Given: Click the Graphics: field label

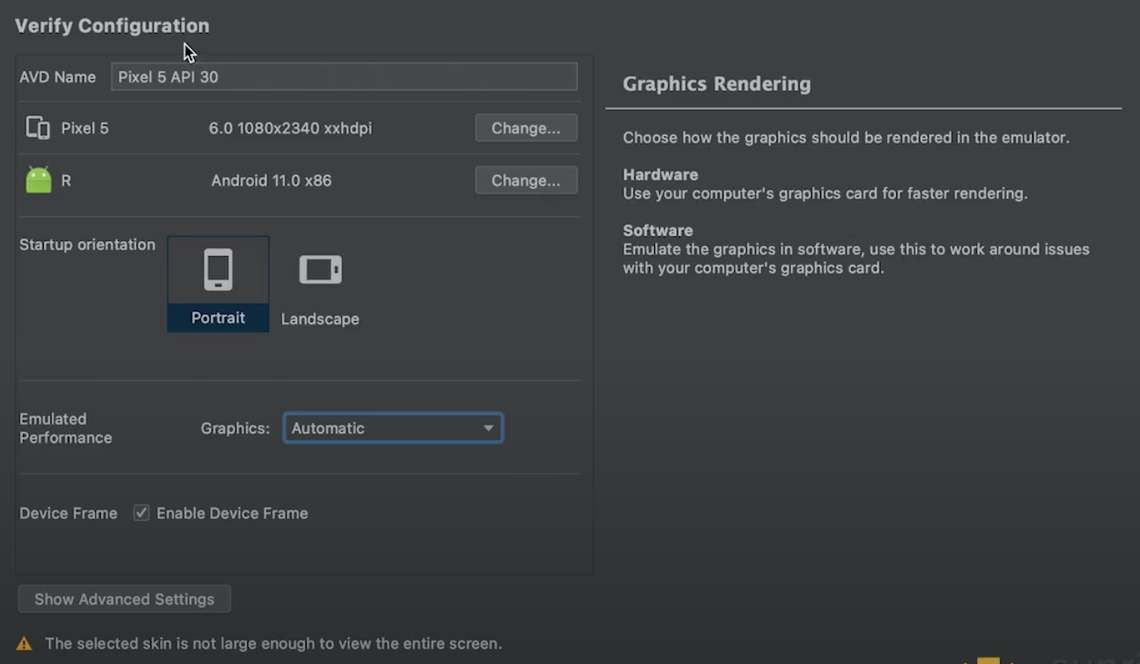Looking at the screenshot, I should pos(235,428).
